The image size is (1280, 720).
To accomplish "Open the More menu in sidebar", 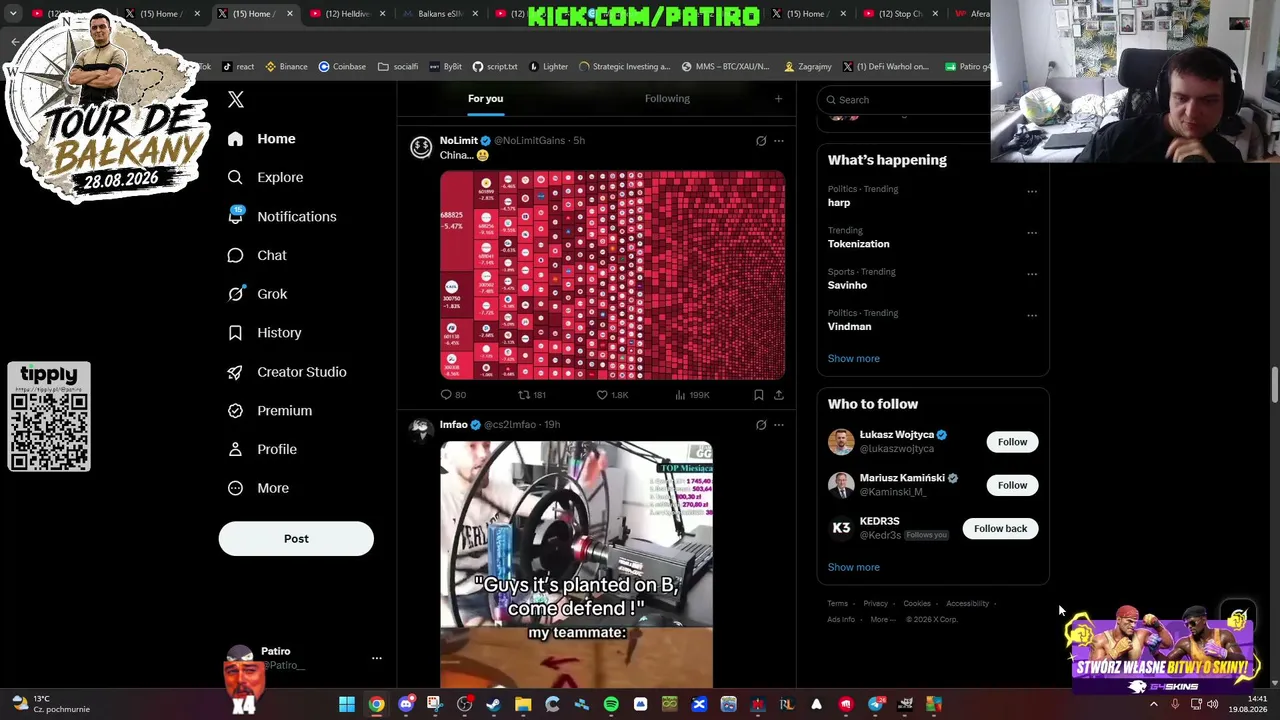I will [258, 488].
